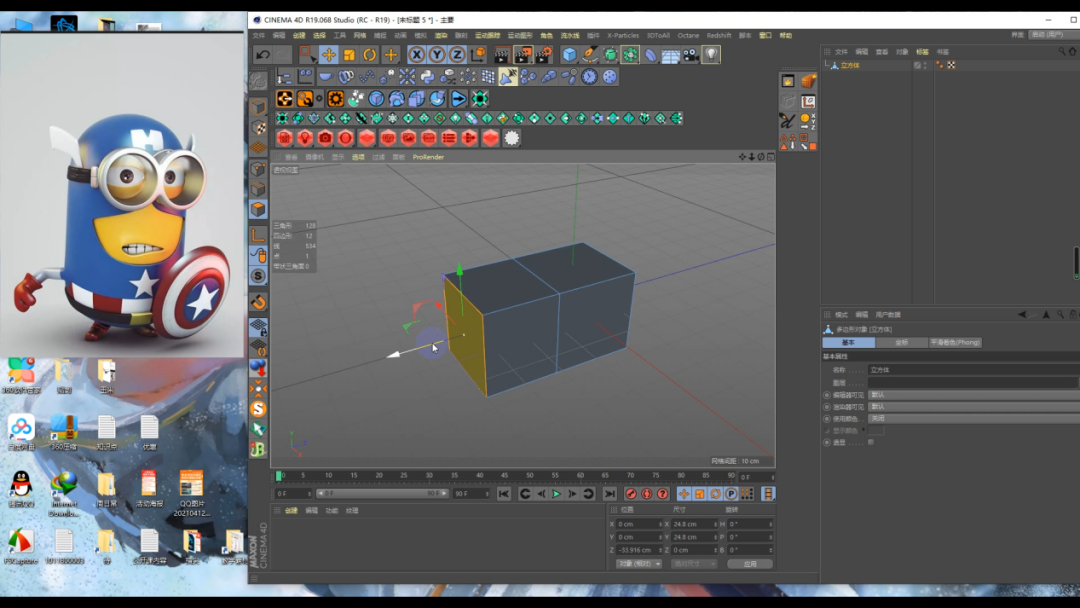This screenshot has height=608, width=1080.
Task: Open the ProRender viewport menu
Action: 428,157
